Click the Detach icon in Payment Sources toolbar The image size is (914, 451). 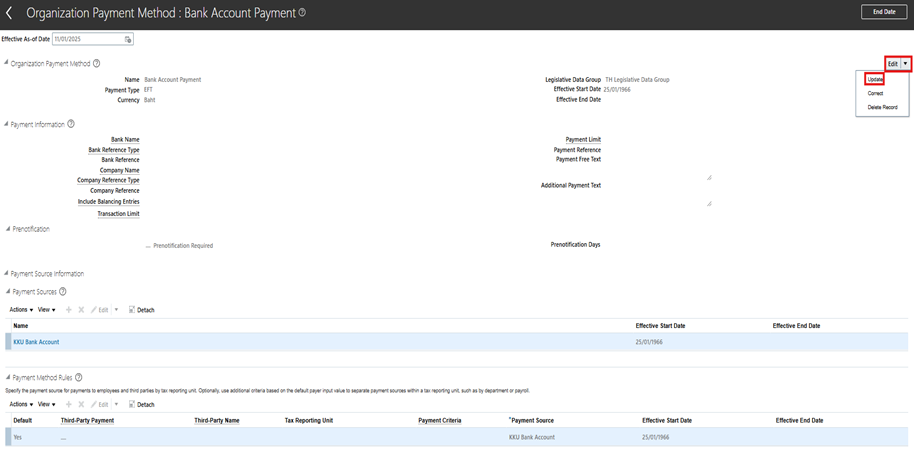point(141,310)
